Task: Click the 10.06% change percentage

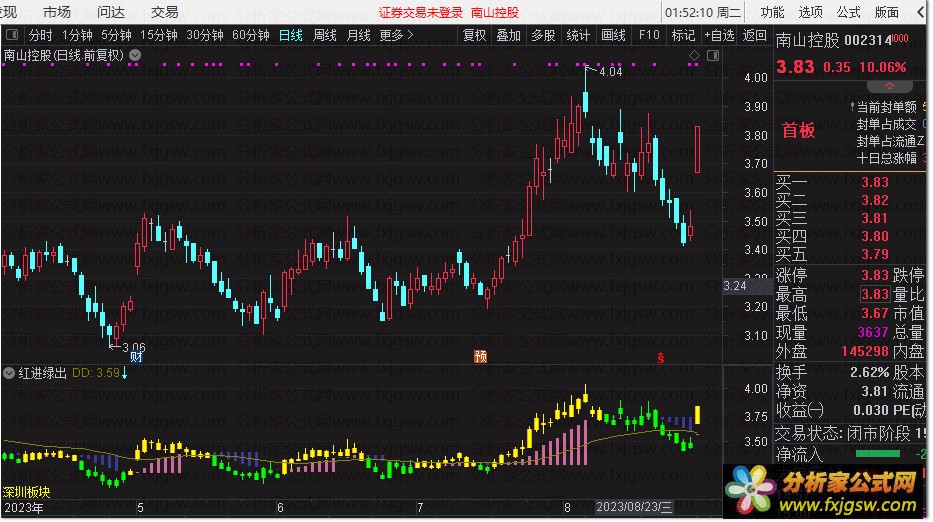Action: pyautogui.click(x=883, y=67)
